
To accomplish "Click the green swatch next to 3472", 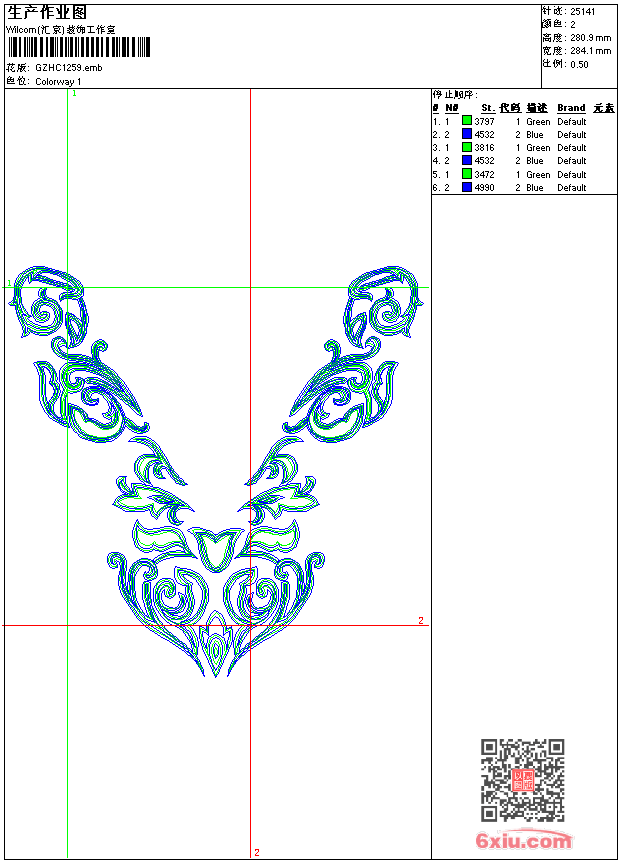I will (x=467, y=174).
